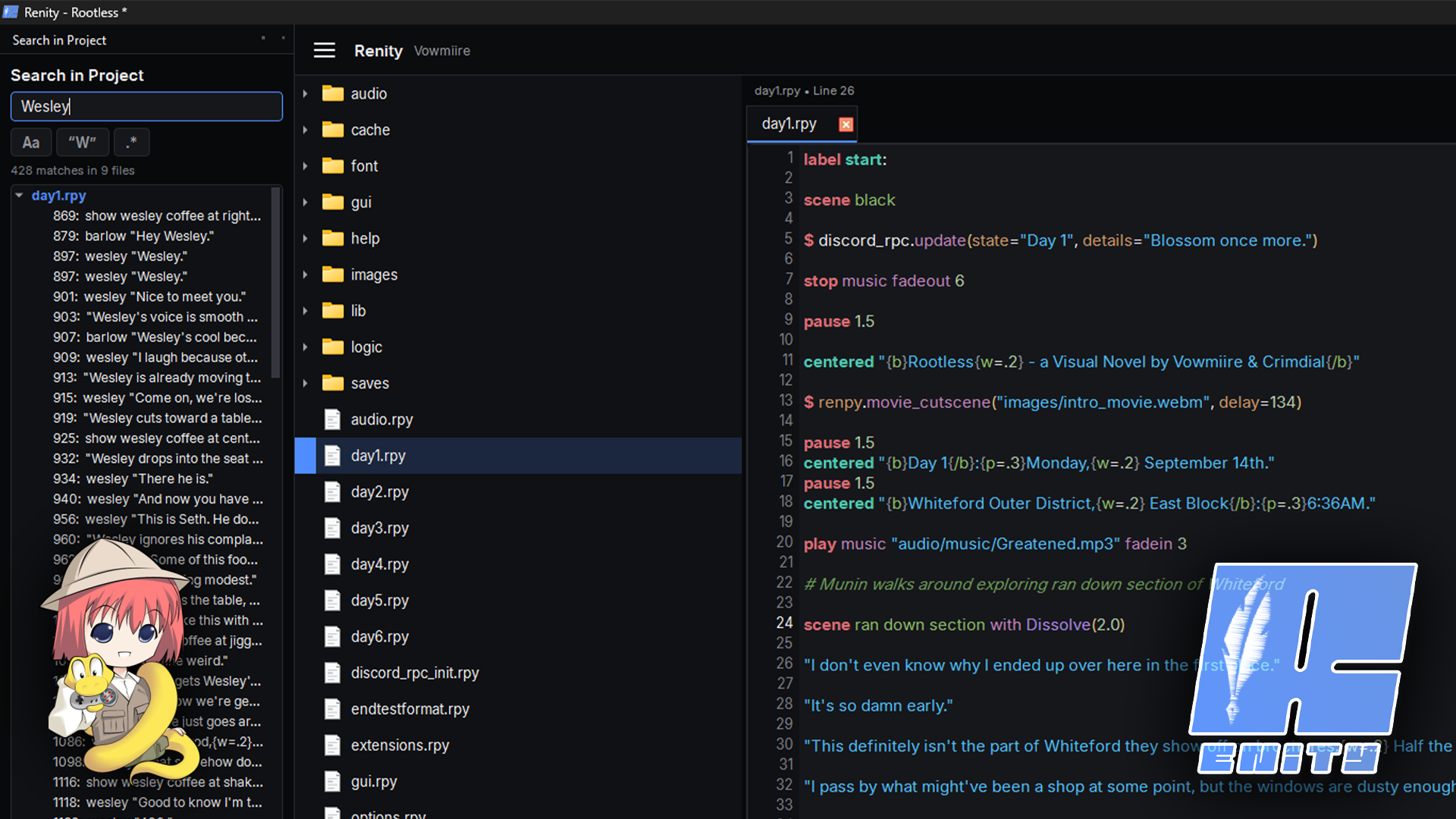Click the audio.rpy file icon
This screenshot has width=1456, height=819.
pos(332,419)
